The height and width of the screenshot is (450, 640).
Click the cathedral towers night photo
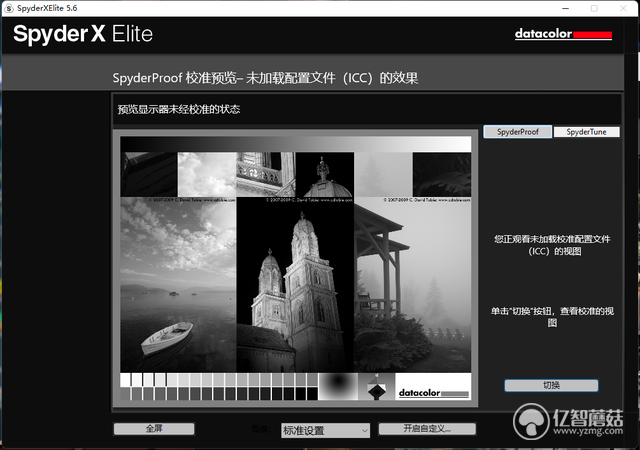coord(295,285)
